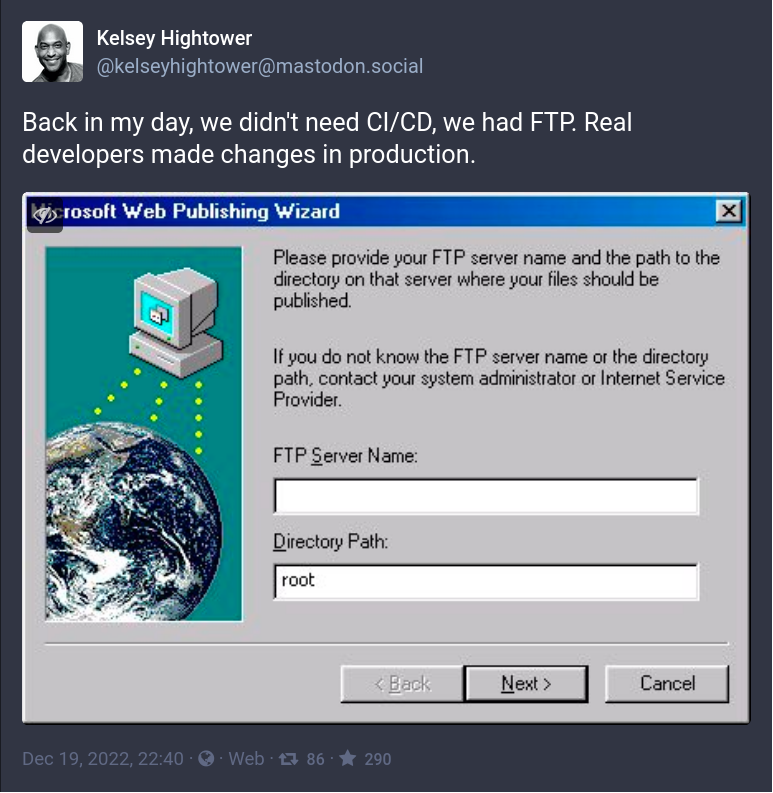
Task: Click the Web application link in footer
Action: point(246,759)
